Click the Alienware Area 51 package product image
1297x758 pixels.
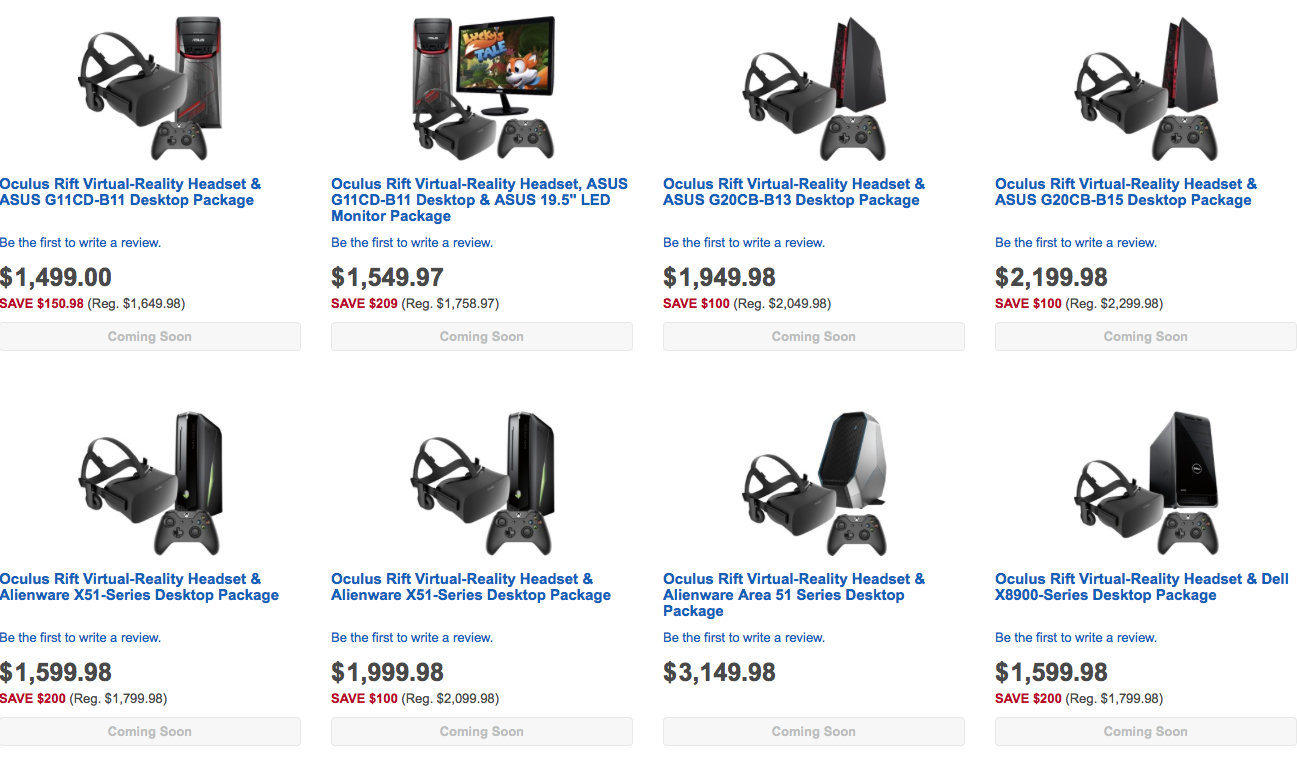813,484
